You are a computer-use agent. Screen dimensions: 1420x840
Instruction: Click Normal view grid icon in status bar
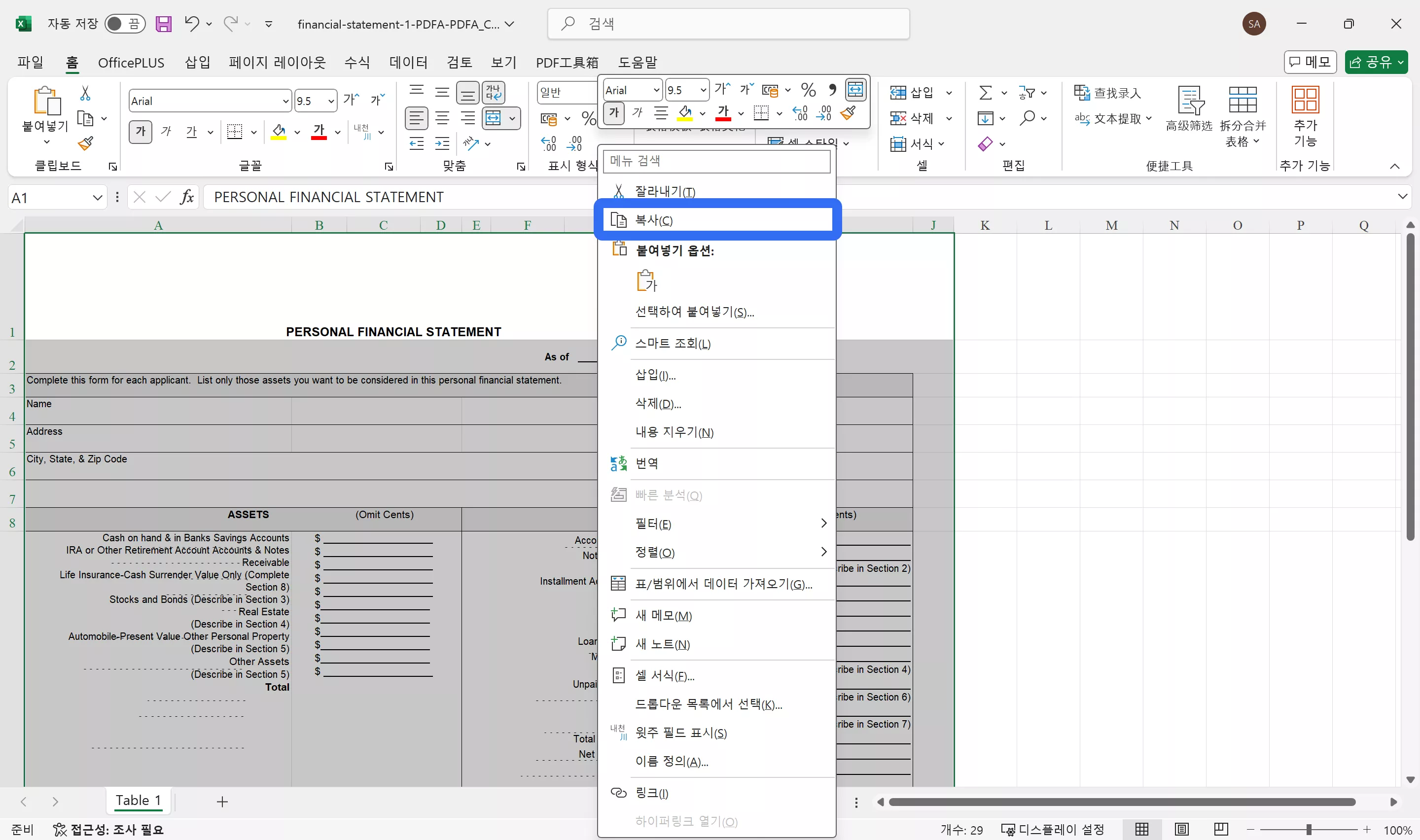pyautogui.click(x=1142, y=829)
